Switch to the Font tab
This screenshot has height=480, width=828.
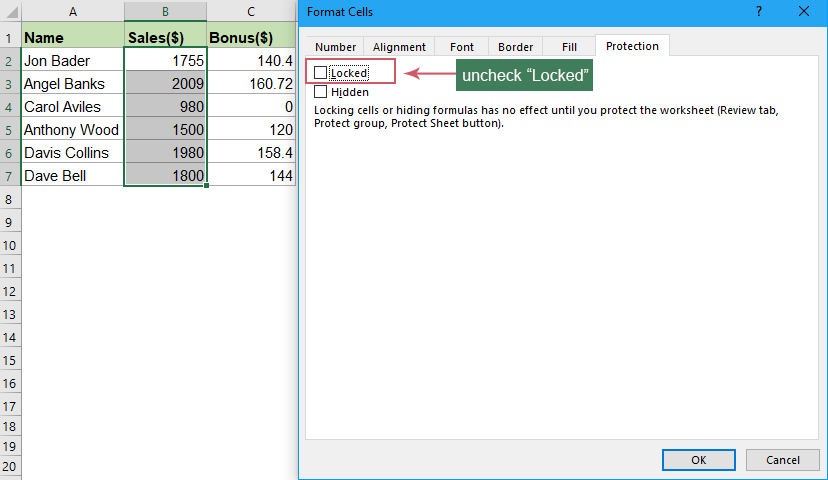click(462, 47)
